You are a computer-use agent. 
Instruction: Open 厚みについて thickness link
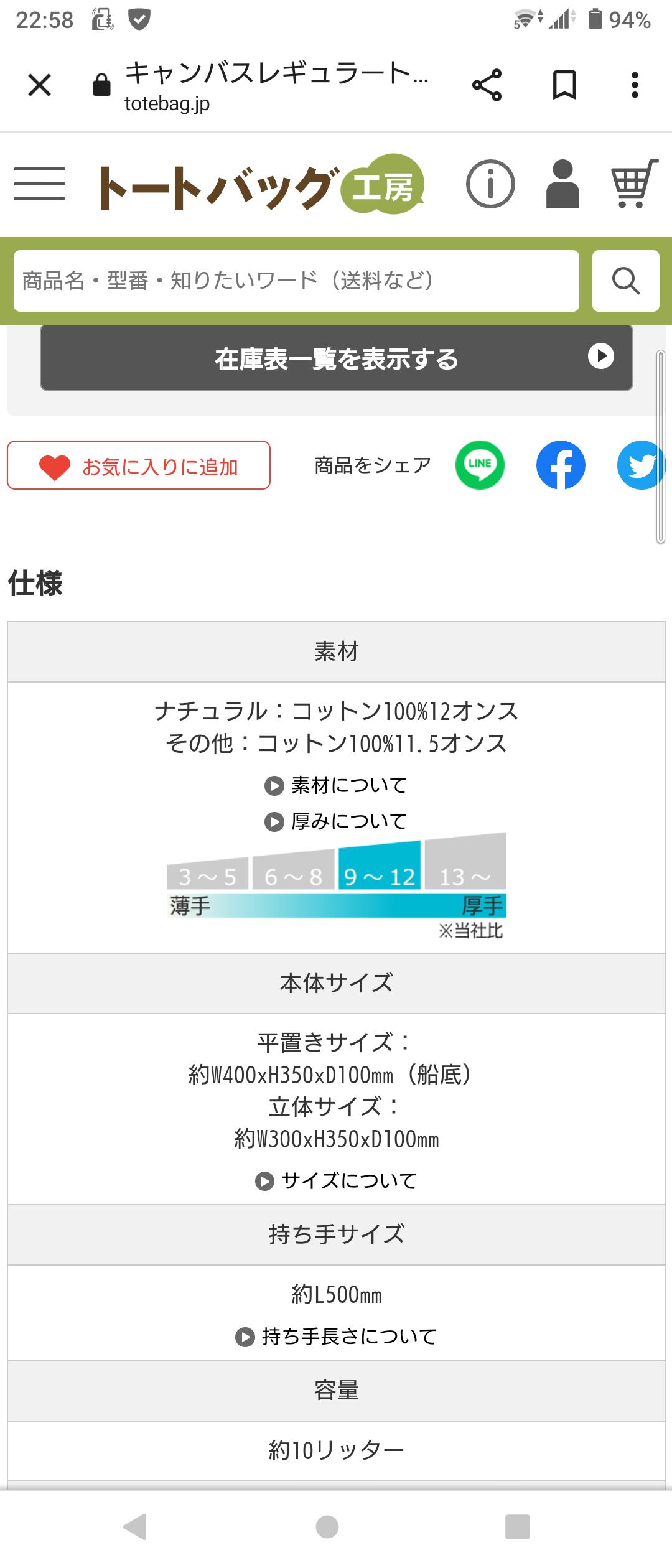337,821
